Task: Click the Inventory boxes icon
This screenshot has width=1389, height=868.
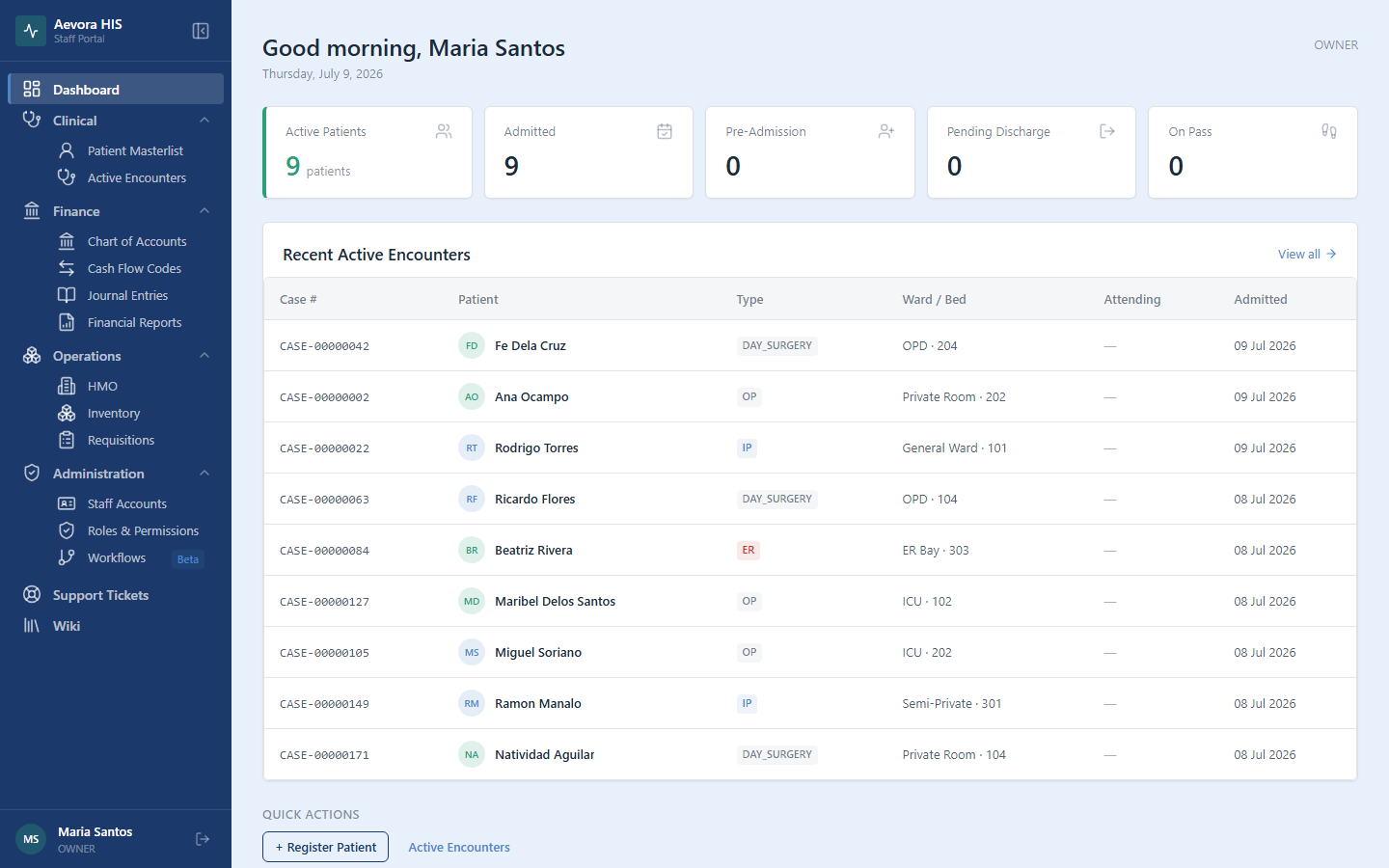Action: point(67,413)
